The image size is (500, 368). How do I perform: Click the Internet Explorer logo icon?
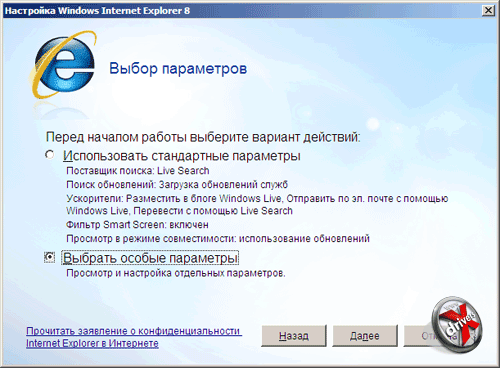click(x=63, y=65)
